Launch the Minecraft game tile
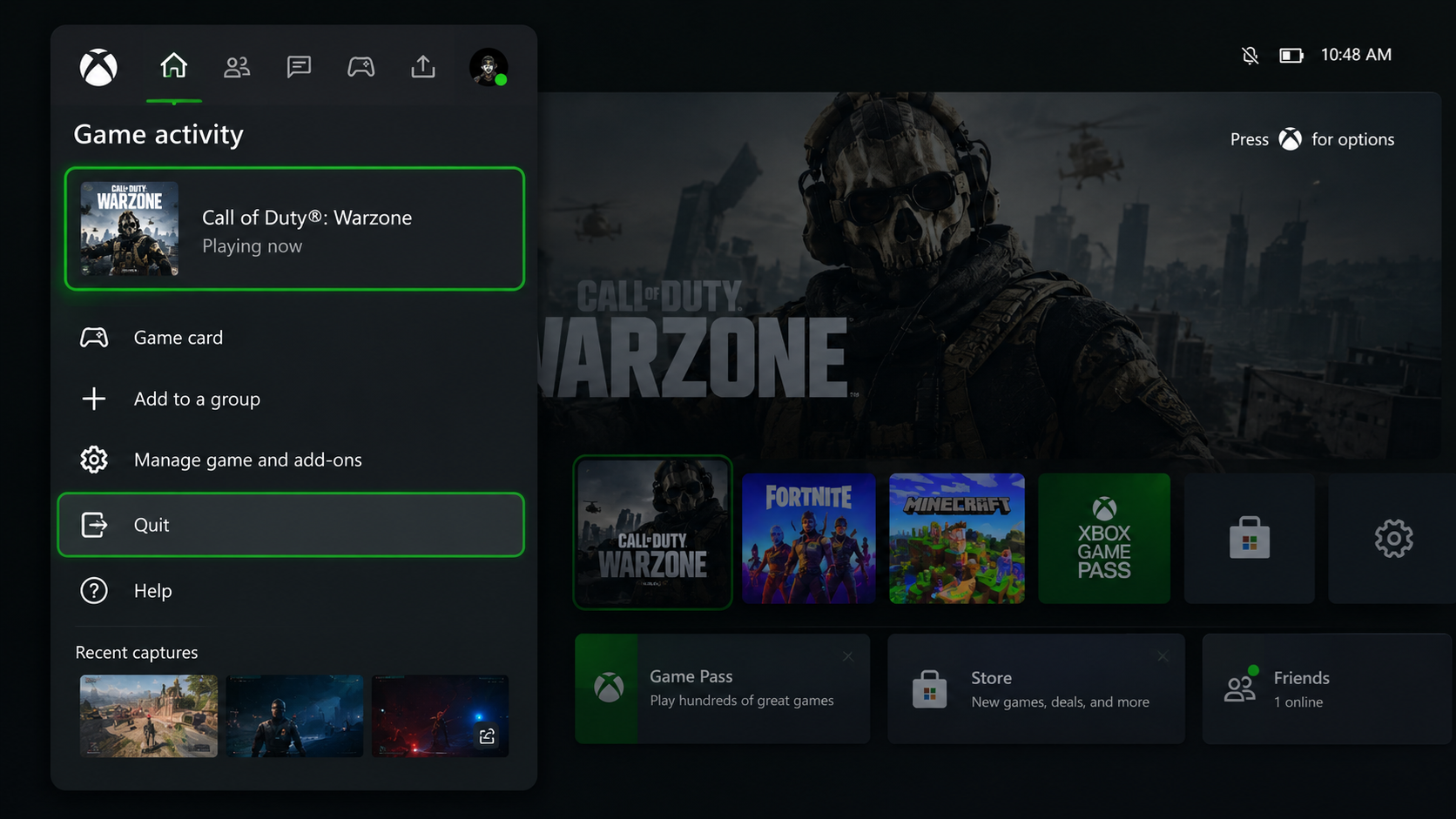Image resolution: width=1456 pixels, height=819 pixels. click(957, 539)
